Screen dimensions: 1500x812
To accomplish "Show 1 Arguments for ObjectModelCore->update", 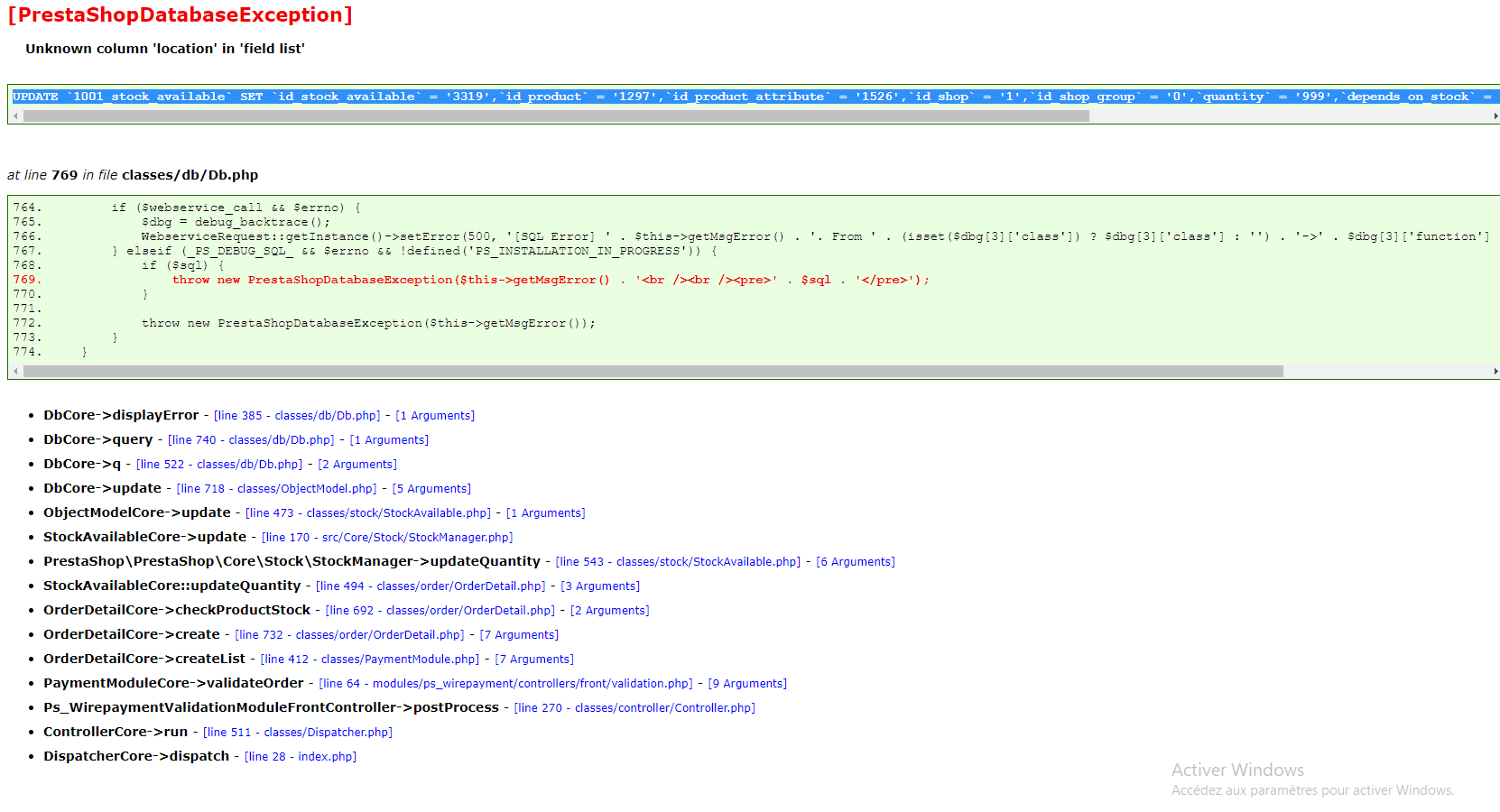I will pos(546,513).
